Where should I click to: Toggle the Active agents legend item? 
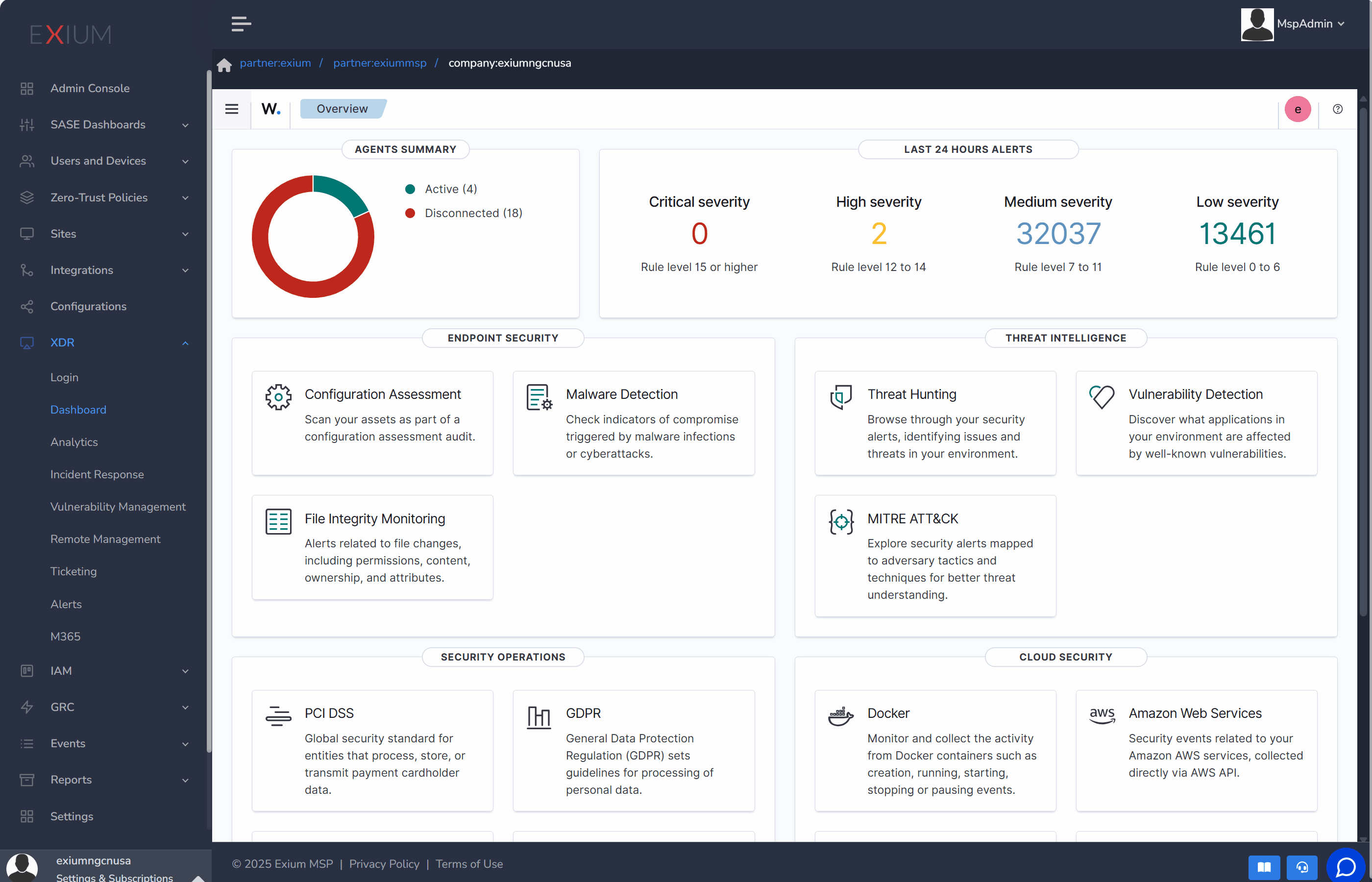[x=441, y=189]
